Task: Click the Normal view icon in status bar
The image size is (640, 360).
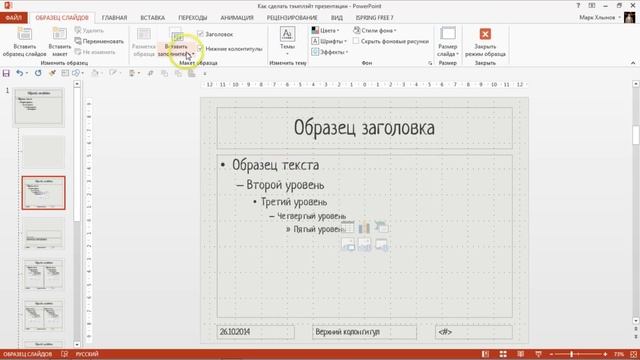Action: (485, 354)
